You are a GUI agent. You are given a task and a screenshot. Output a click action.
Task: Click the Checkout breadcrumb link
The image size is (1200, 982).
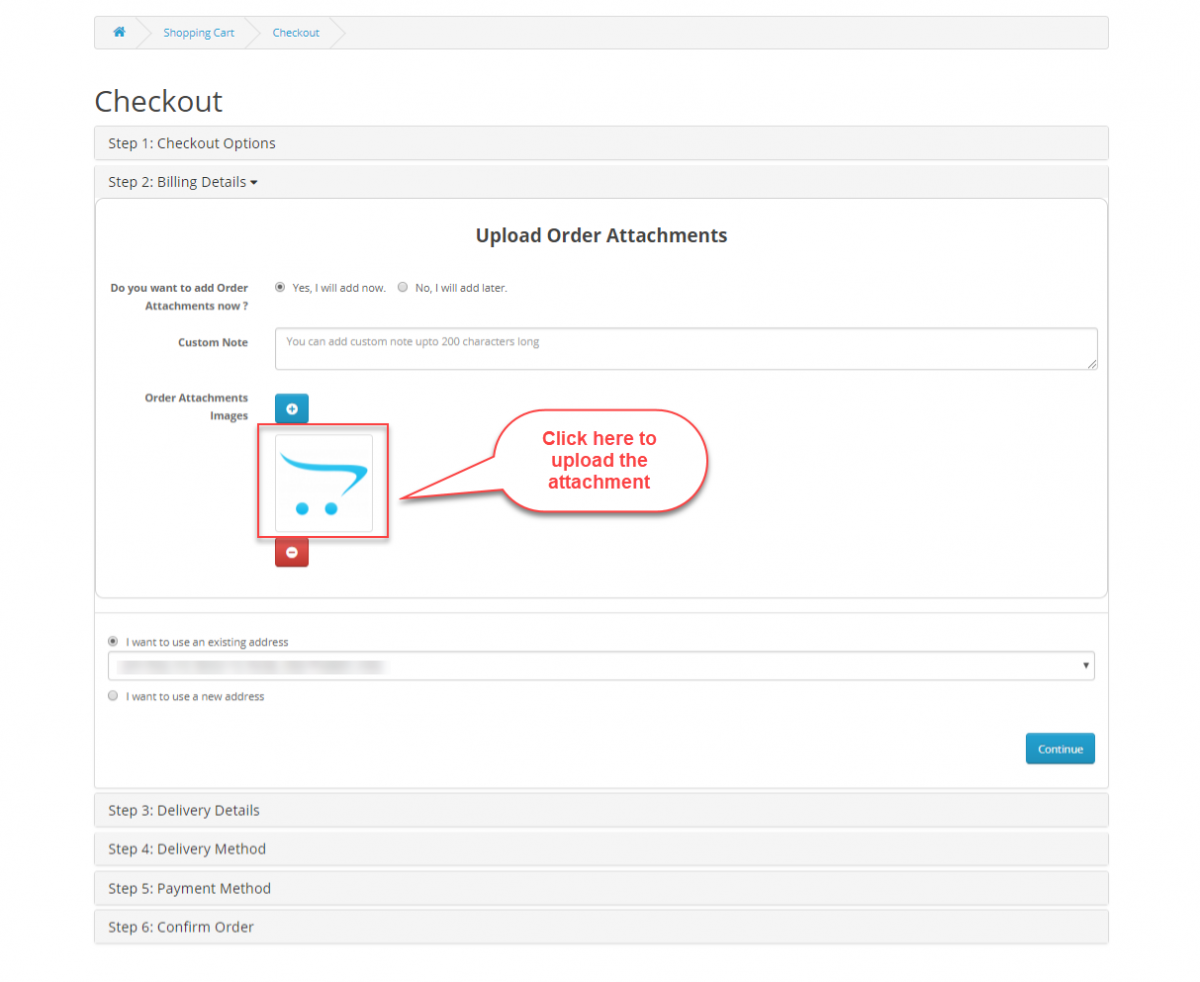pos(295,32)
